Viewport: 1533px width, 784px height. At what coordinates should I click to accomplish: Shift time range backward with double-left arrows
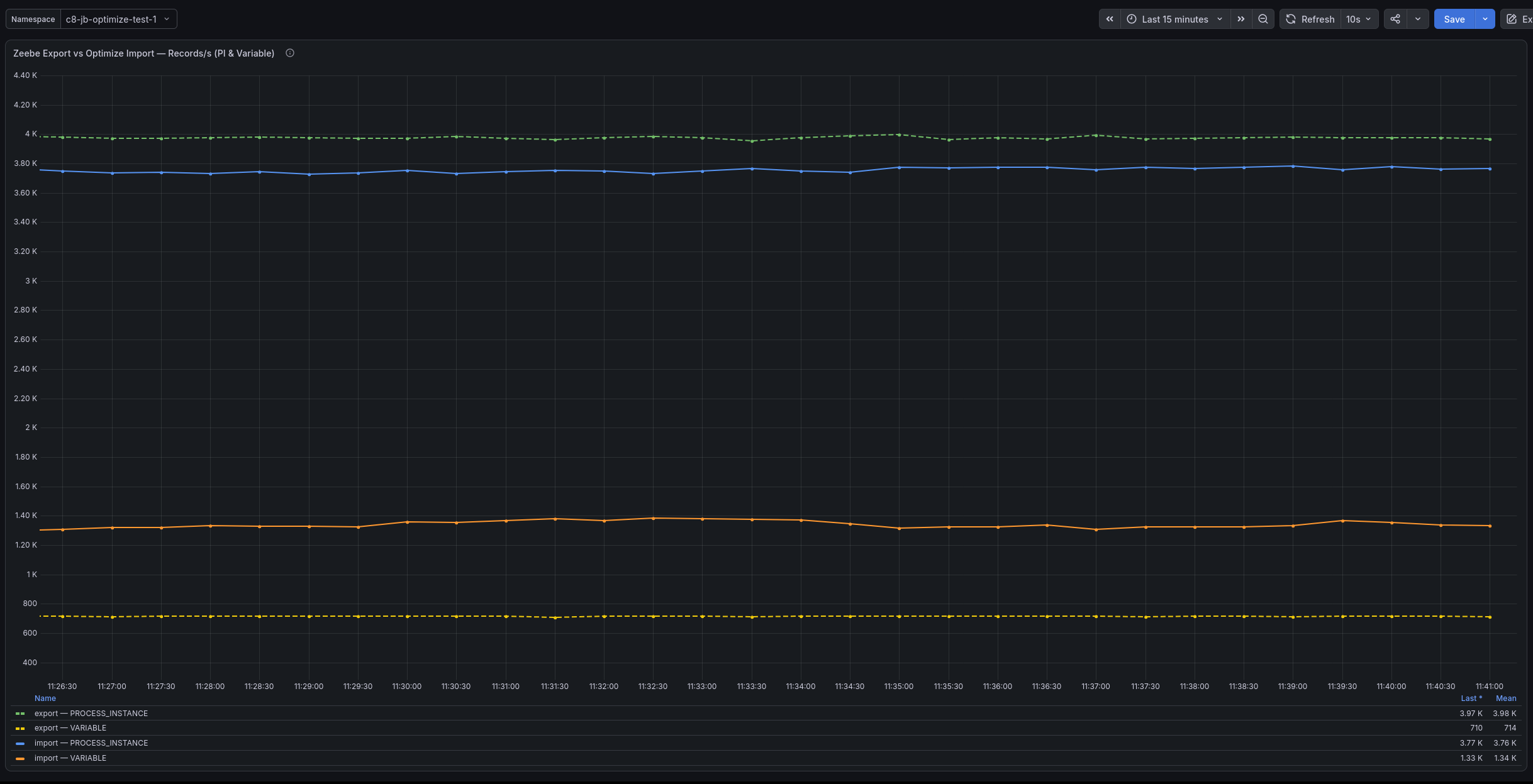coord(1110,19)
